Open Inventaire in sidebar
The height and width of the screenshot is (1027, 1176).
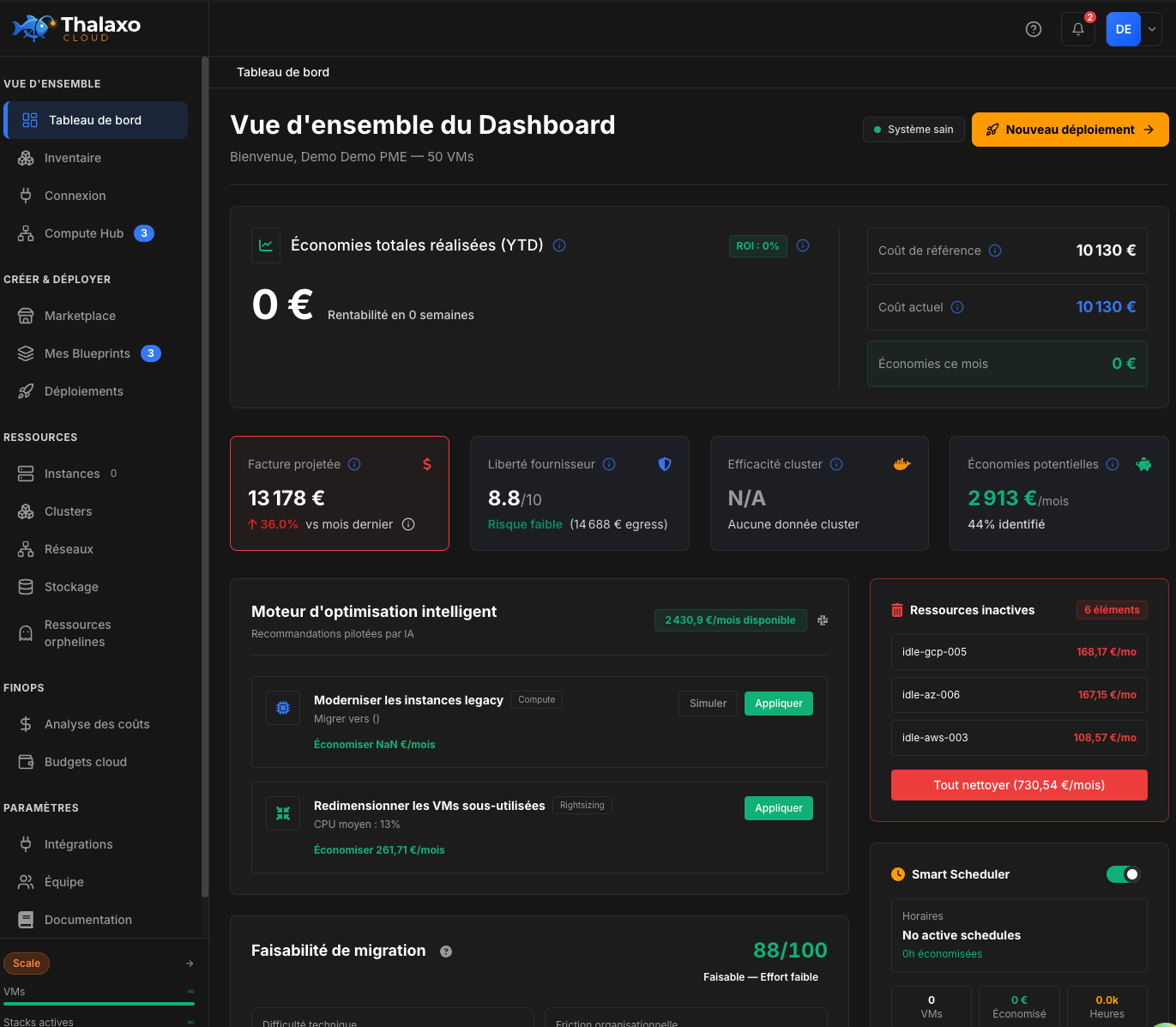pyautogui.click(x=95, y=158)
